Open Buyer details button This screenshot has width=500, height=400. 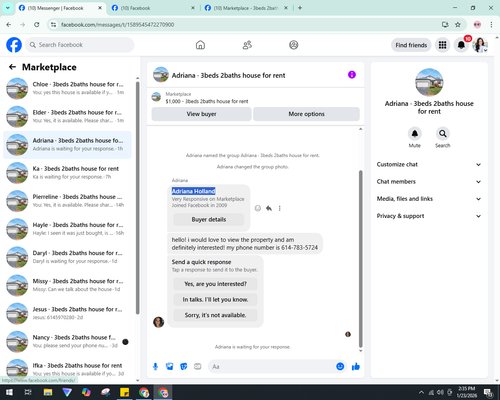[209, 219]
